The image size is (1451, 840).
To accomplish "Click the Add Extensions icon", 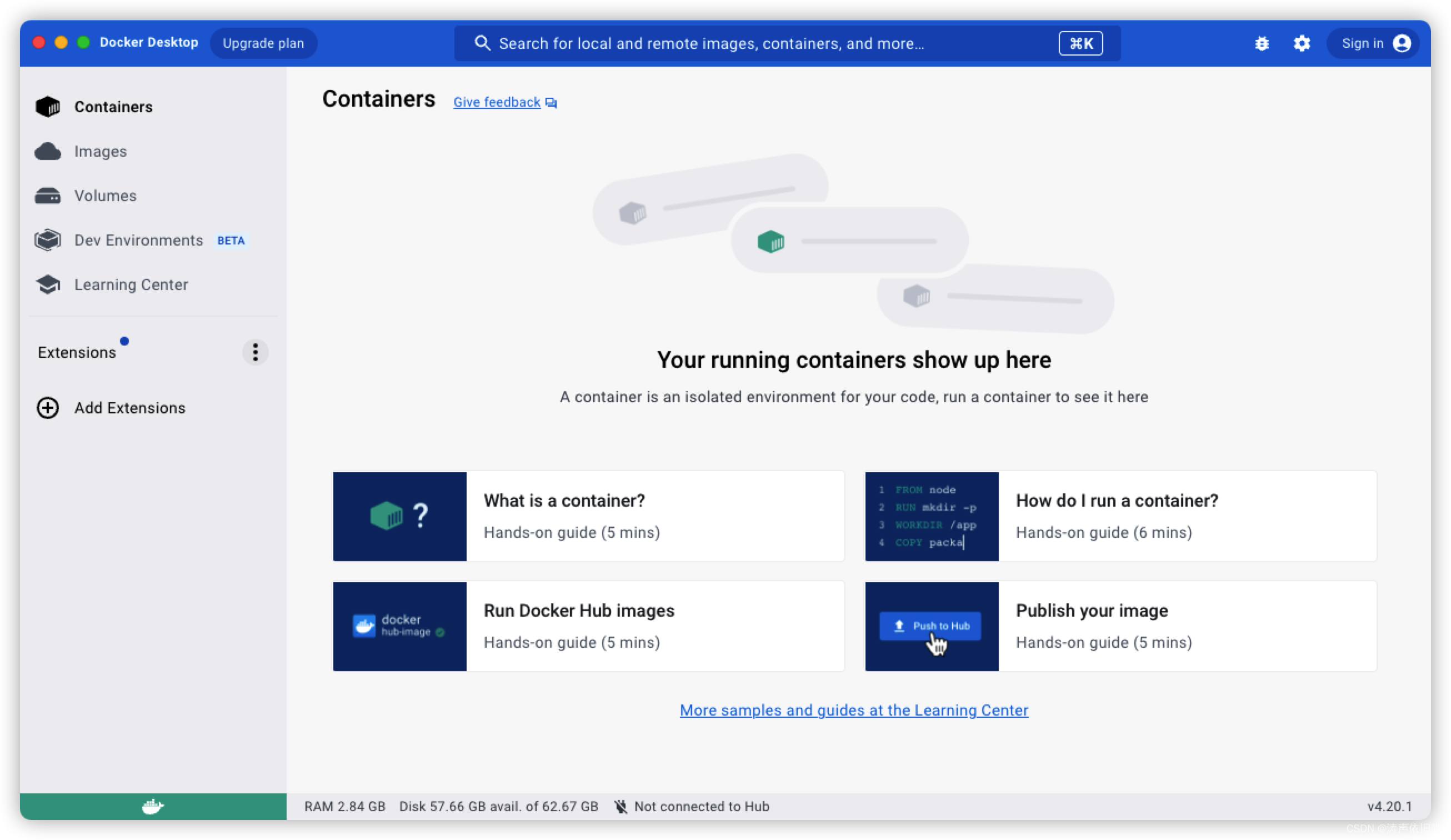I will pyautogui.click(x=47, y=407).
